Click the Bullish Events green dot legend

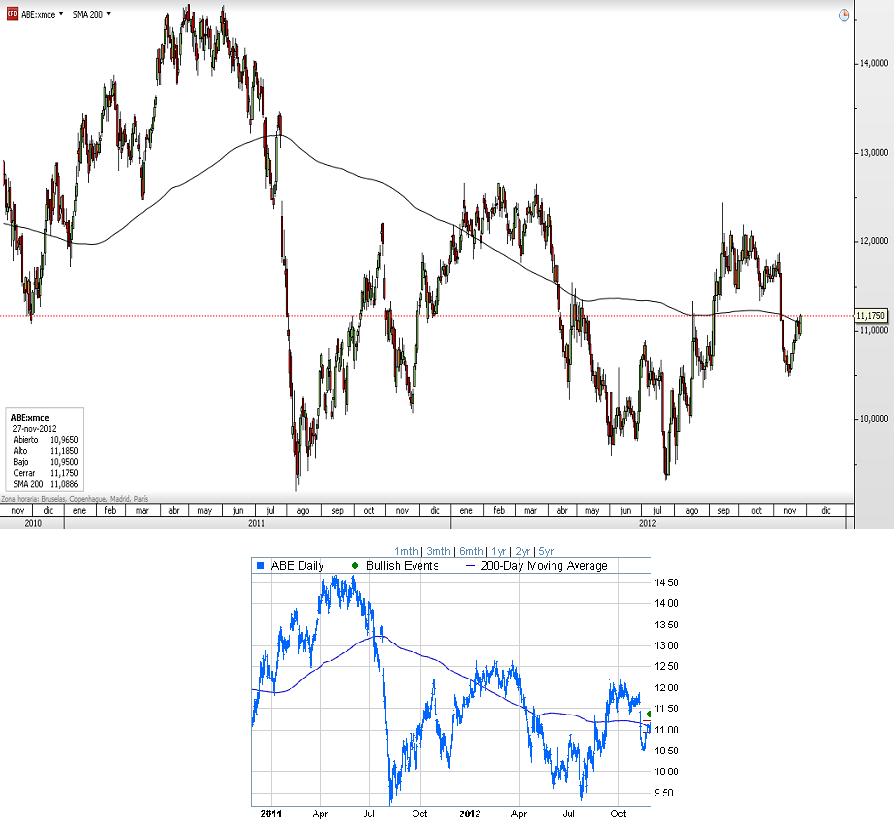355,566
